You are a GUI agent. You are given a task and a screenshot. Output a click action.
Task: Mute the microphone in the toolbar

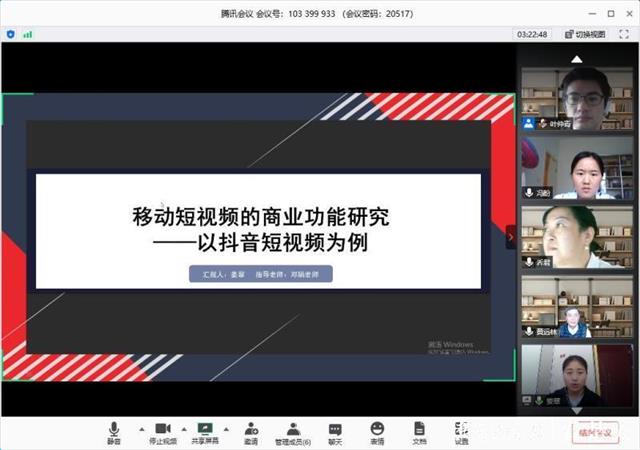[x=114, y=432]
